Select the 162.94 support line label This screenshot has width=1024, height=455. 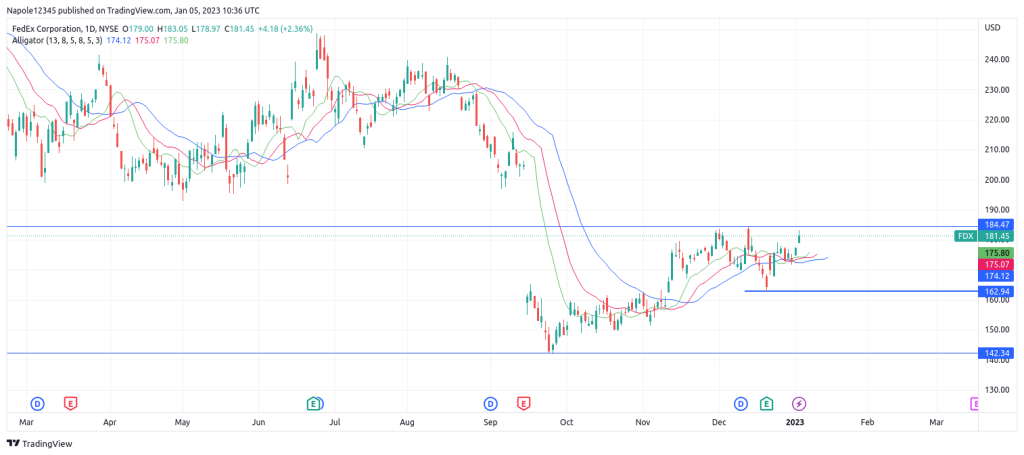995,291
